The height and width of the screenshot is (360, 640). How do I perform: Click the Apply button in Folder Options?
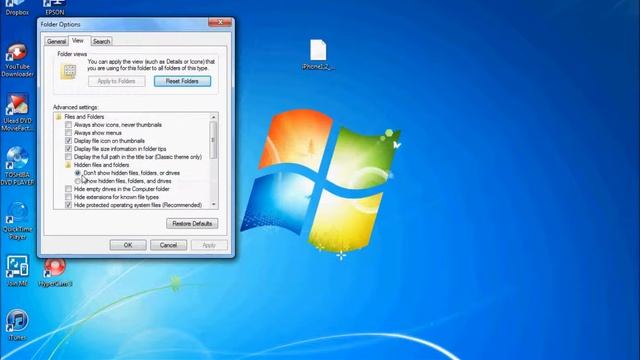pyautogui.click(x=209, y=245)
